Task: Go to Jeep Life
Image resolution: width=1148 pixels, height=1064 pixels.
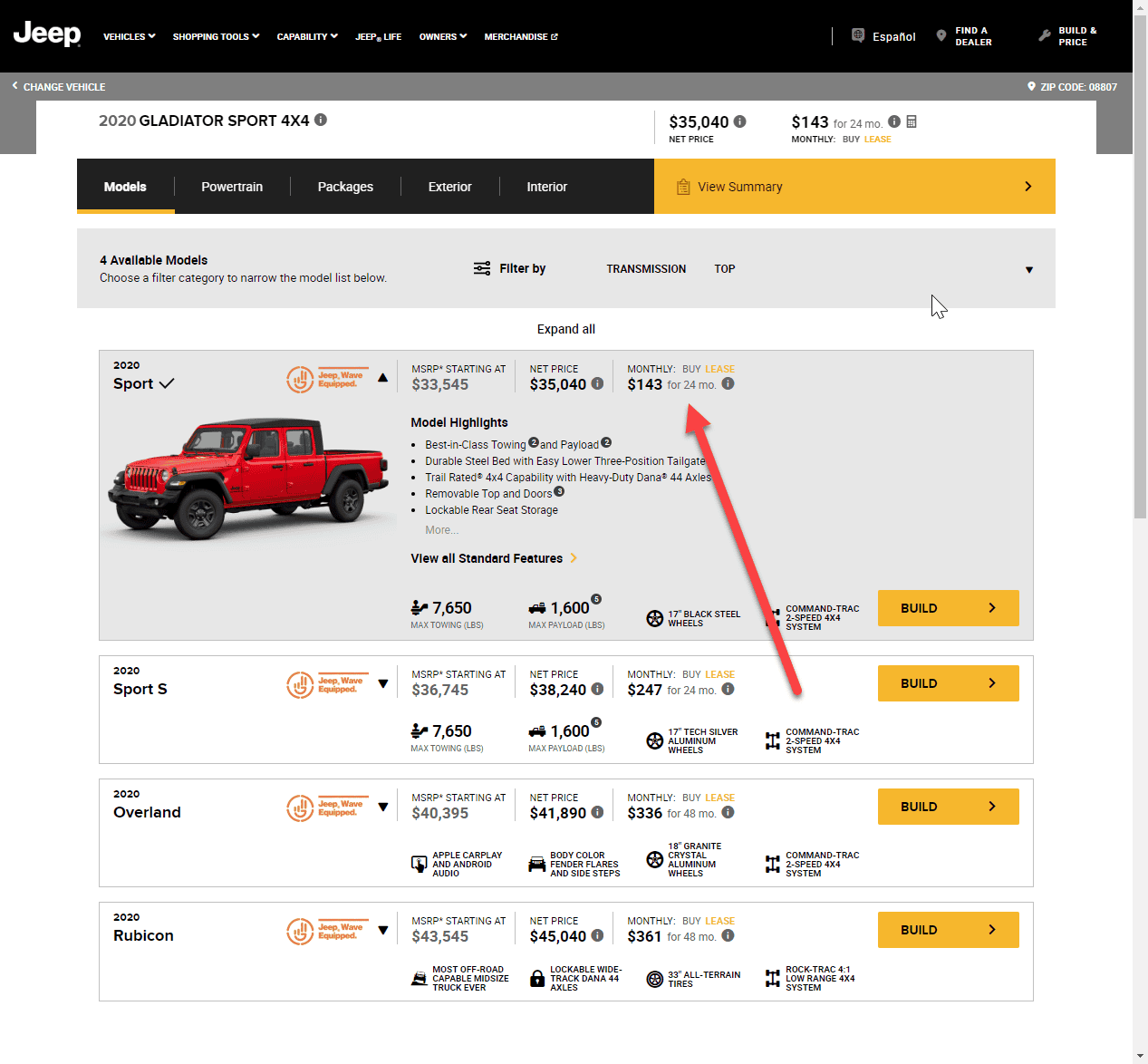Action: [x=379, y=36]
